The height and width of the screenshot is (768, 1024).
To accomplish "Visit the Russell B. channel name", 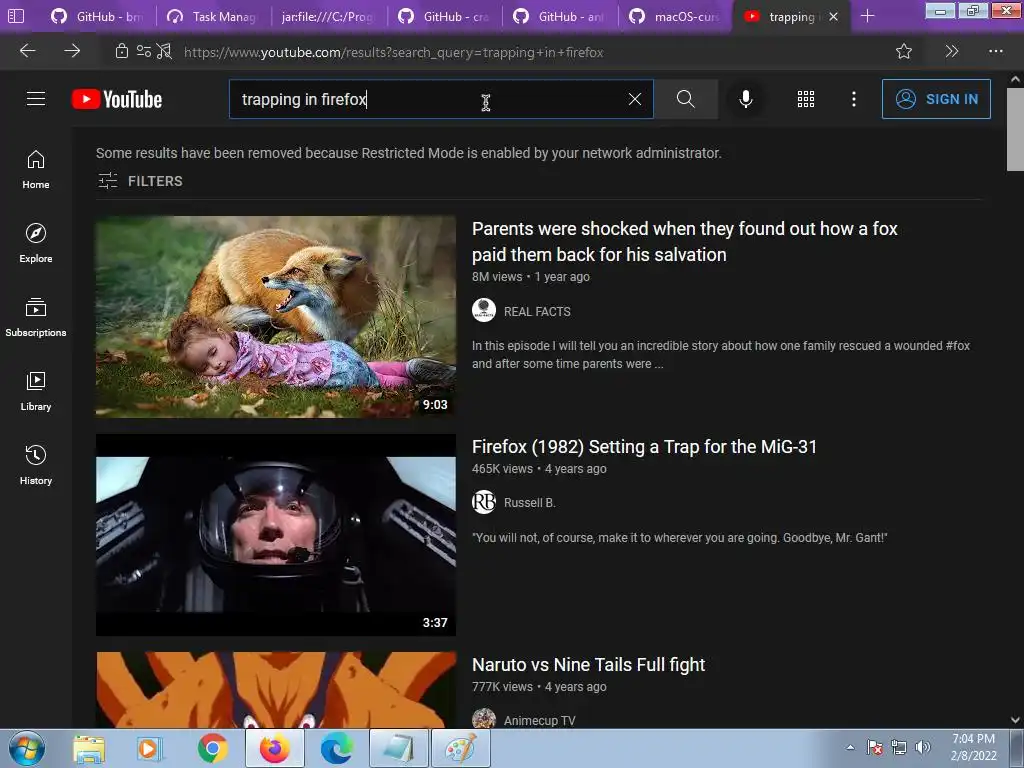I will [x=530, y=503].
